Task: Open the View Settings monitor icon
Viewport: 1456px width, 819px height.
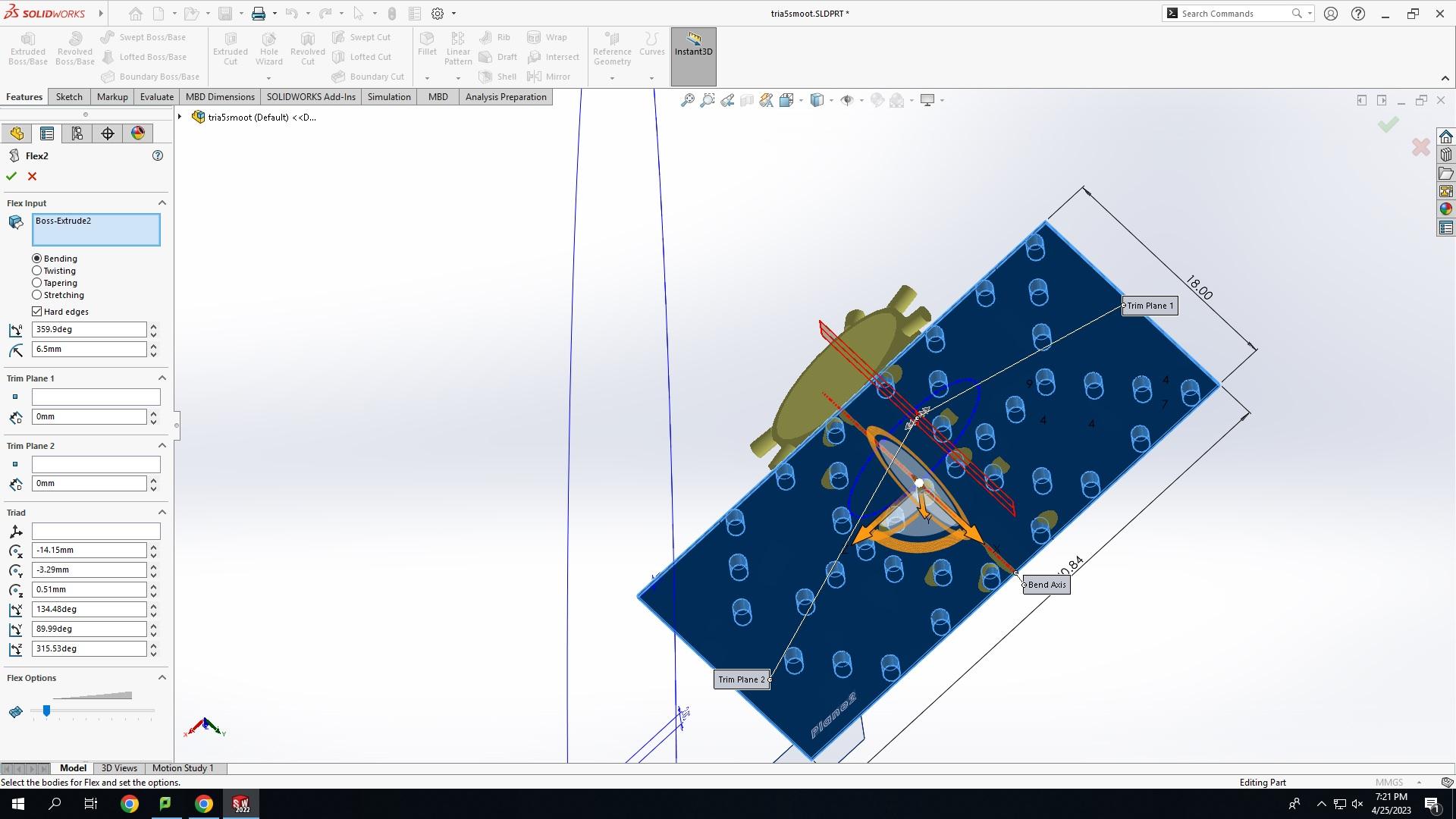Action: 927,100
